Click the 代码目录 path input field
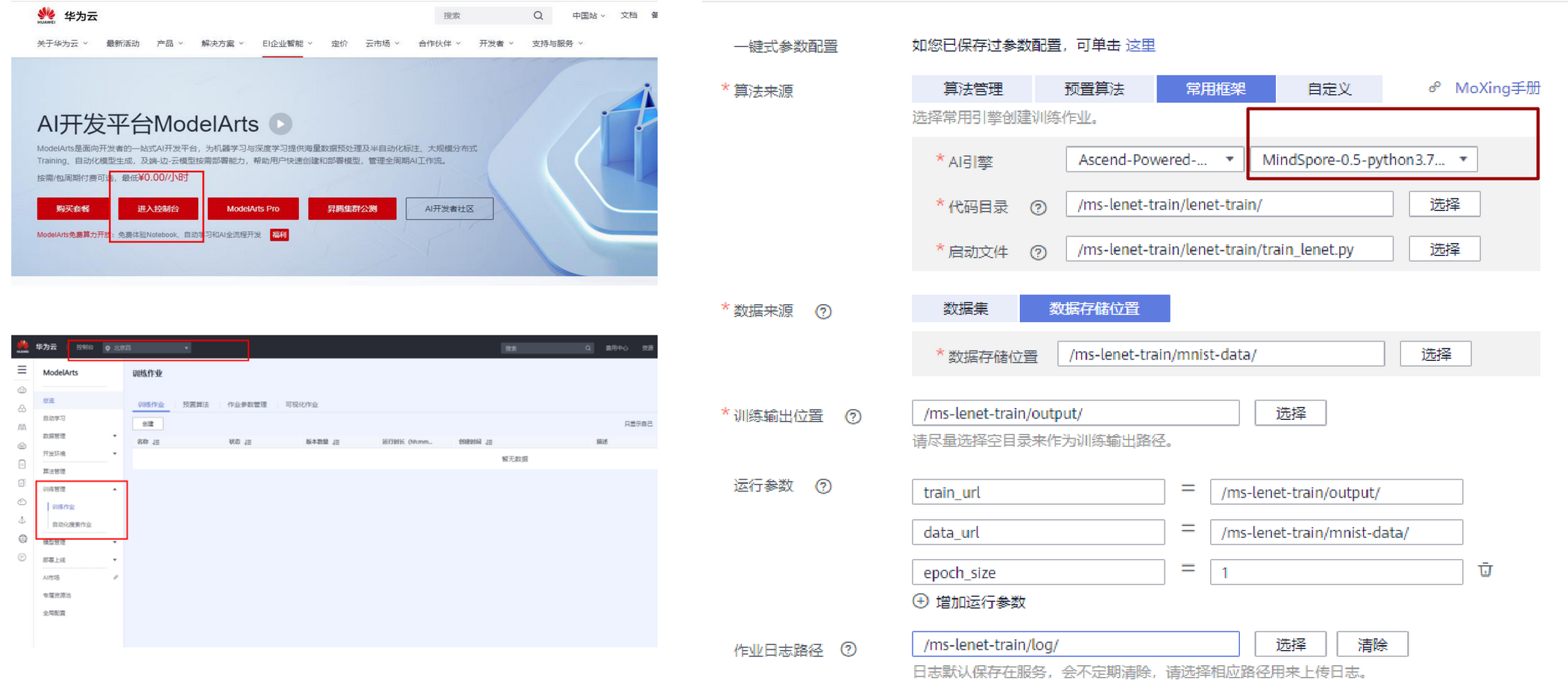Viewport: 1568px width, 698px height. click(1229, 204)
